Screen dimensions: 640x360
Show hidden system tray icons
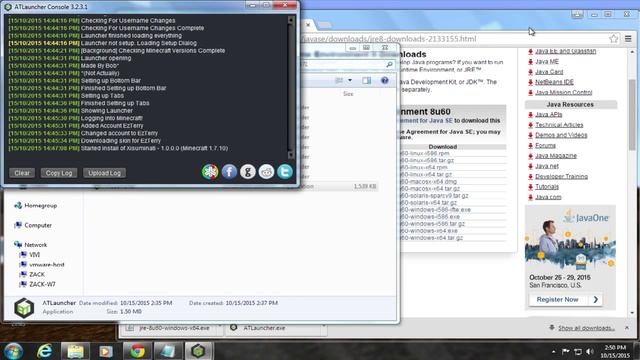[553, 351]
